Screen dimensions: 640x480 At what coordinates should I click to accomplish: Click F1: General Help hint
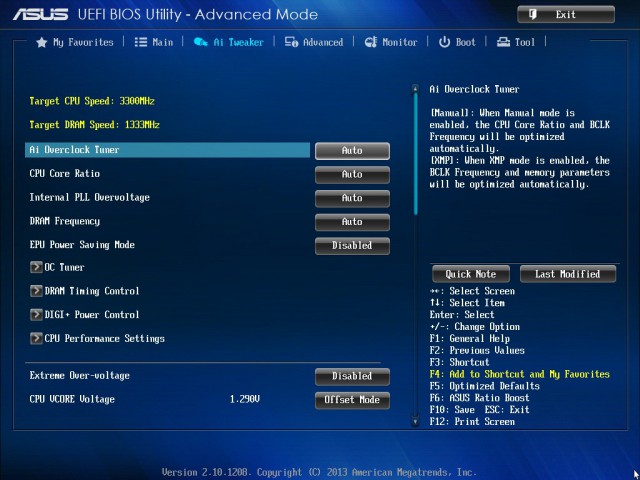(469, 338)
